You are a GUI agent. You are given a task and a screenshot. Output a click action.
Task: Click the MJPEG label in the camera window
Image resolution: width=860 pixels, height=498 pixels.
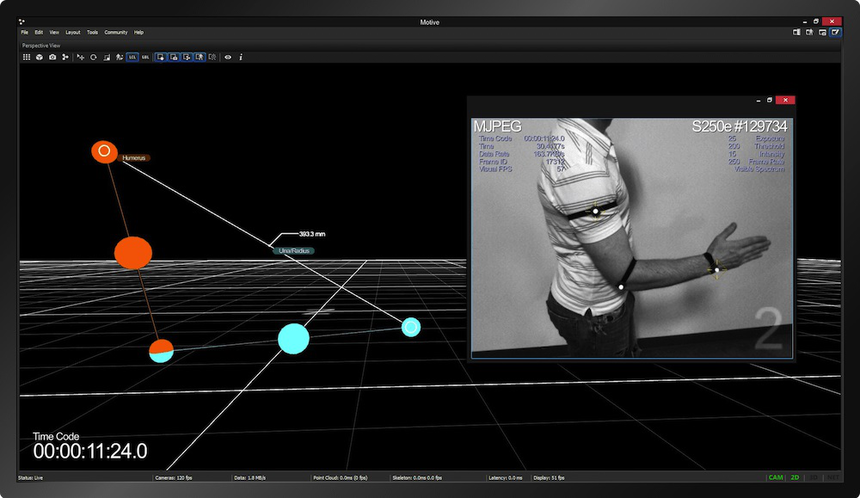tap(497, 127)
